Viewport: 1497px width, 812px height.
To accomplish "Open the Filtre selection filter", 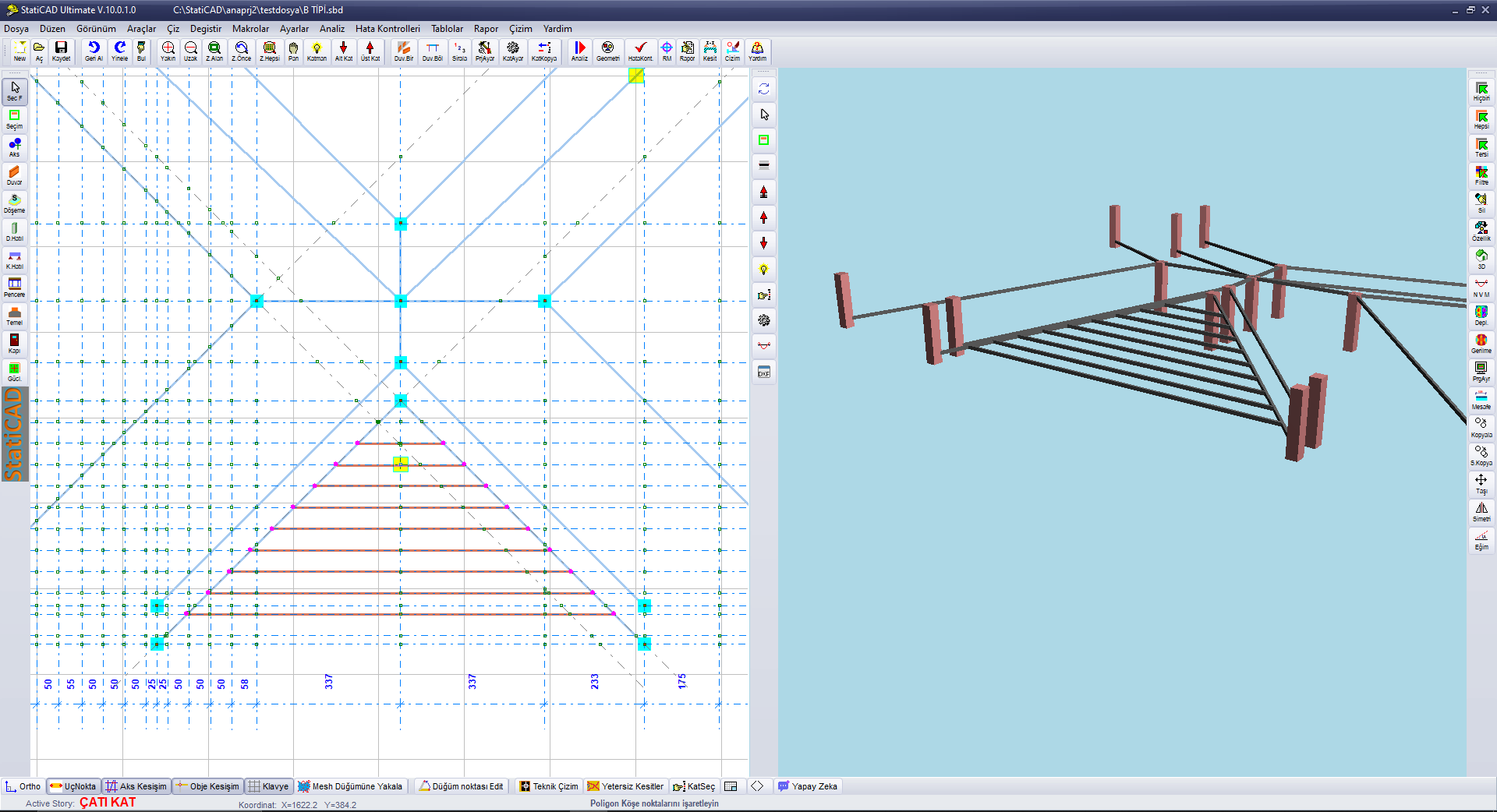I will 1481,175.
